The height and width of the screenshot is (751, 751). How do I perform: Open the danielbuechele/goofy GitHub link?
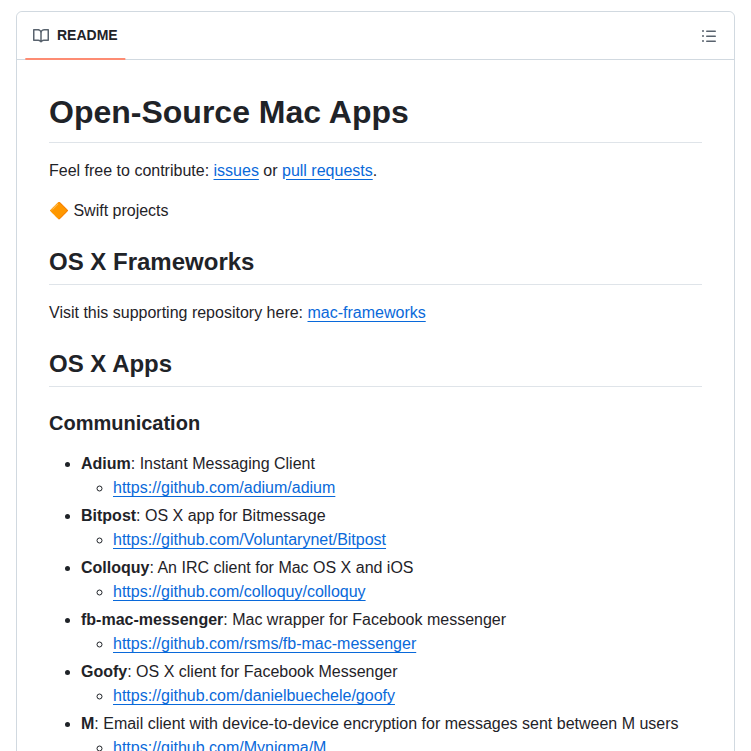click(254, 695)
